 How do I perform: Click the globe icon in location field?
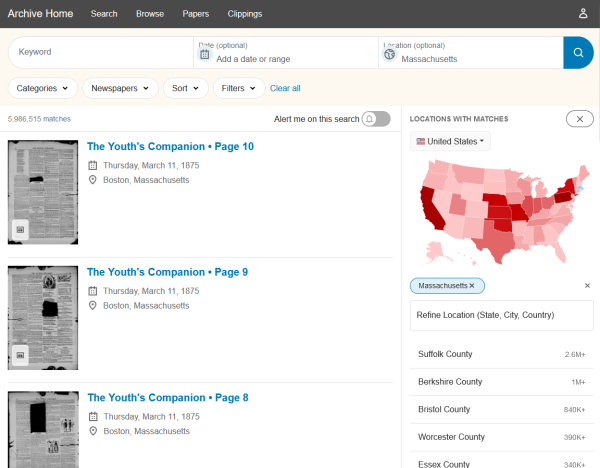point(390,54)
